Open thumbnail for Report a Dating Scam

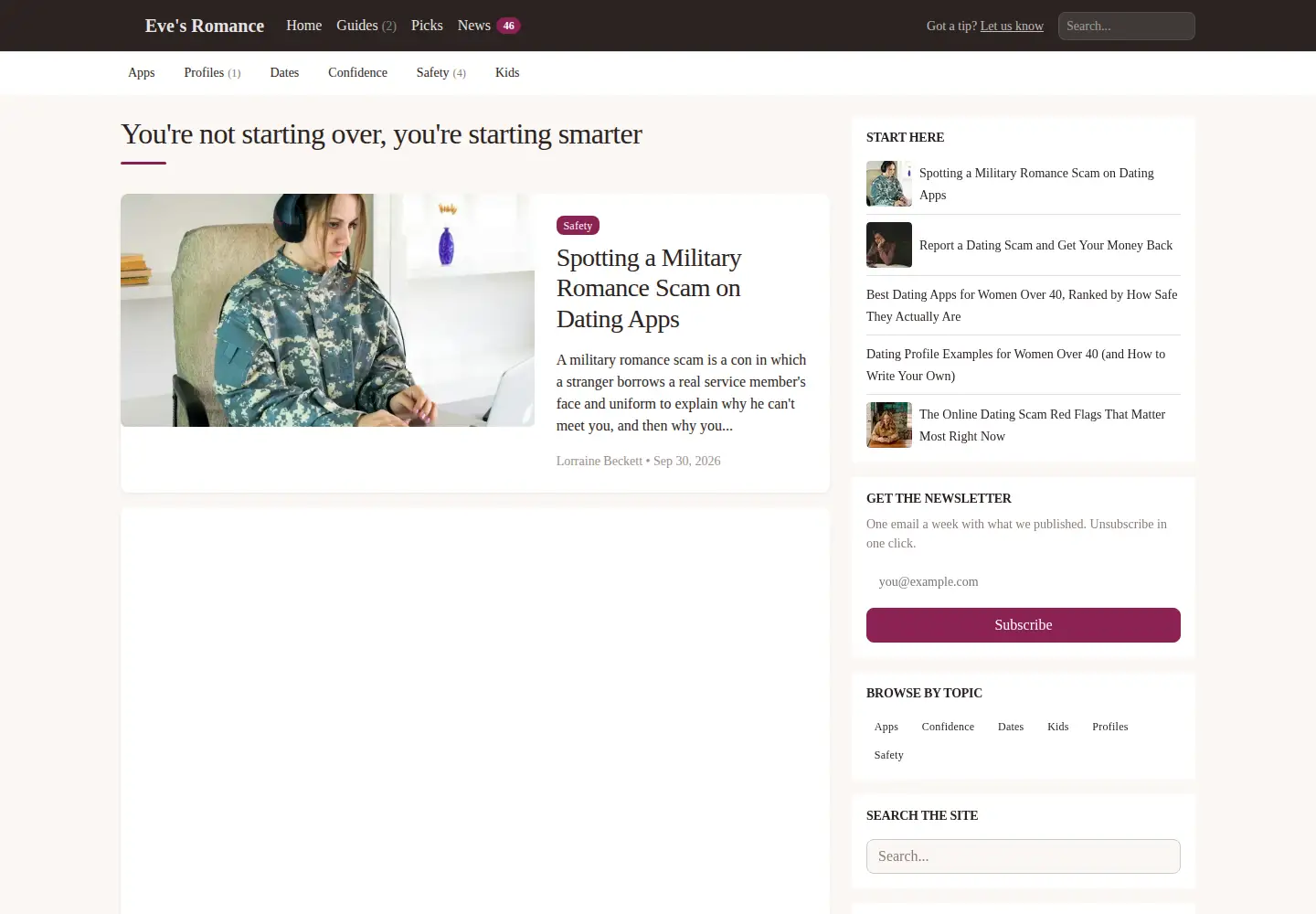coord(889,245)
